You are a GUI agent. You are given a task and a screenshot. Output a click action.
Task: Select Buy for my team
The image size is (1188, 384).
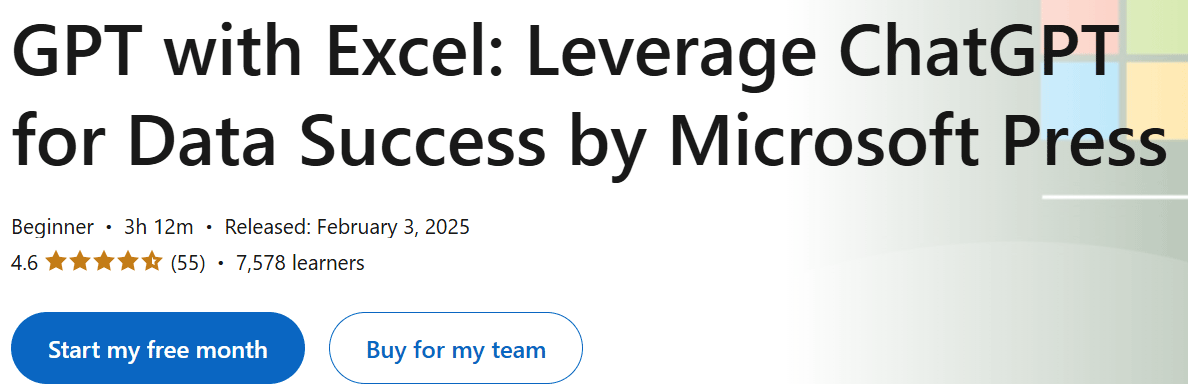[x=455, y=348]
